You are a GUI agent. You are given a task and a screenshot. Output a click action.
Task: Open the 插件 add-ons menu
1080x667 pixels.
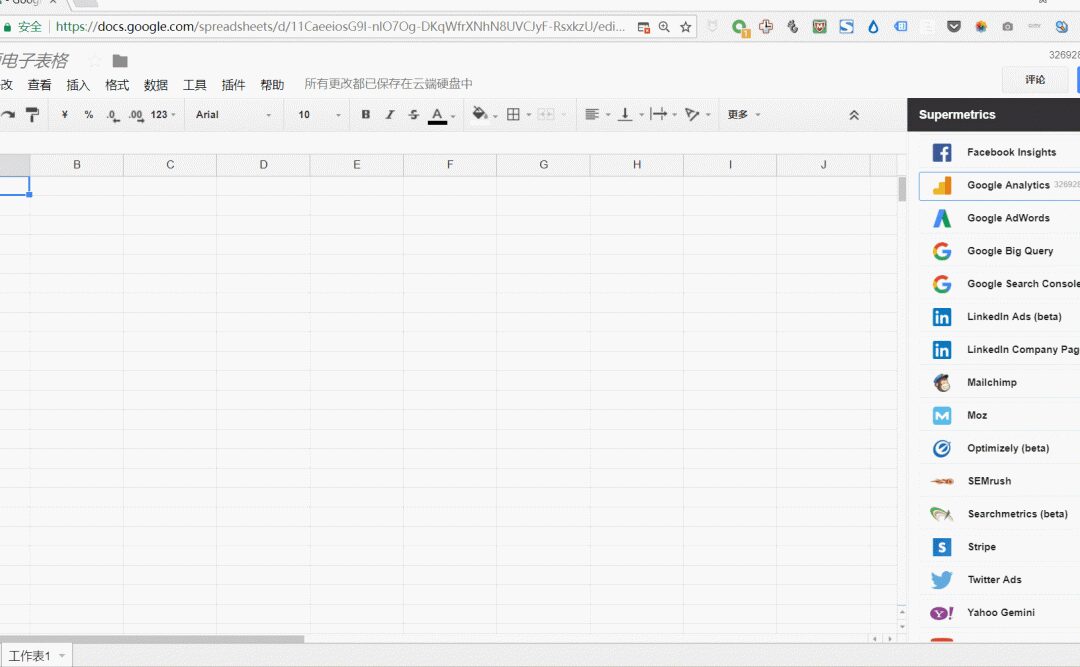(233, 85)
